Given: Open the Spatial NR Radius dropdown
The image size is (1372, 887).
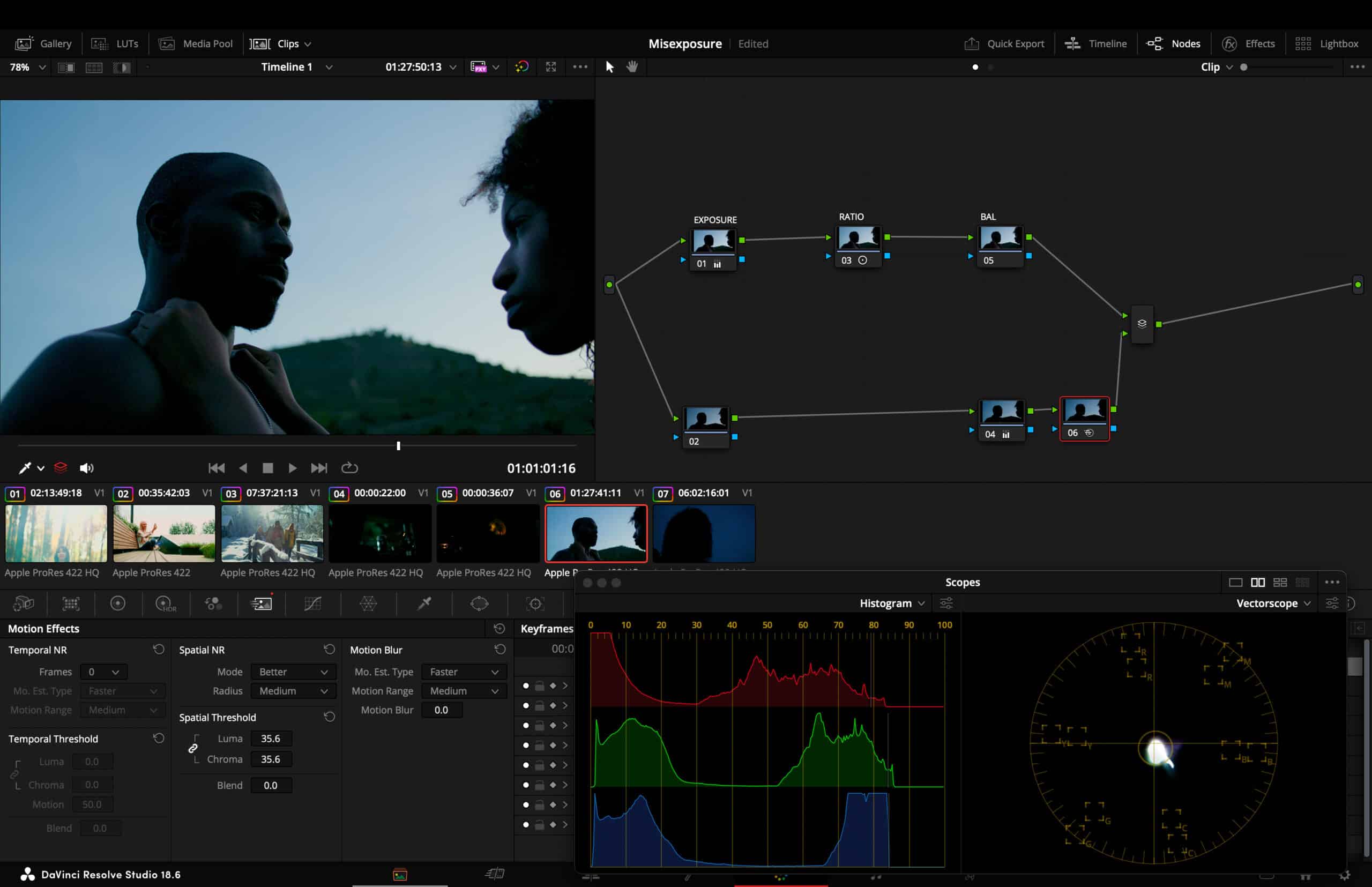Looking at the screenshot, I should (293, 691).
